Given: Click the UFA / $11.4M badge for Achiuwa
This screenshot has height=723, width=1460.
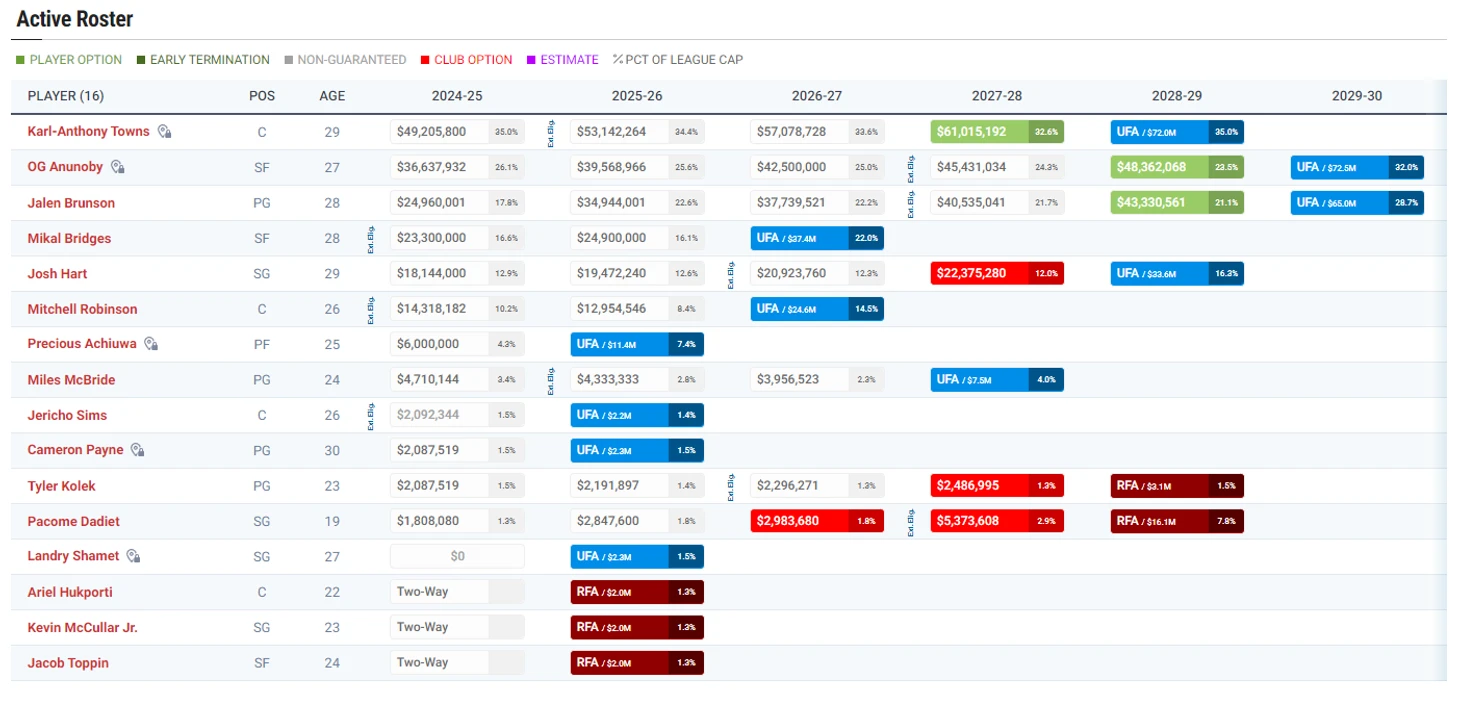Looking at the screenshot, I should coord(637,344).
